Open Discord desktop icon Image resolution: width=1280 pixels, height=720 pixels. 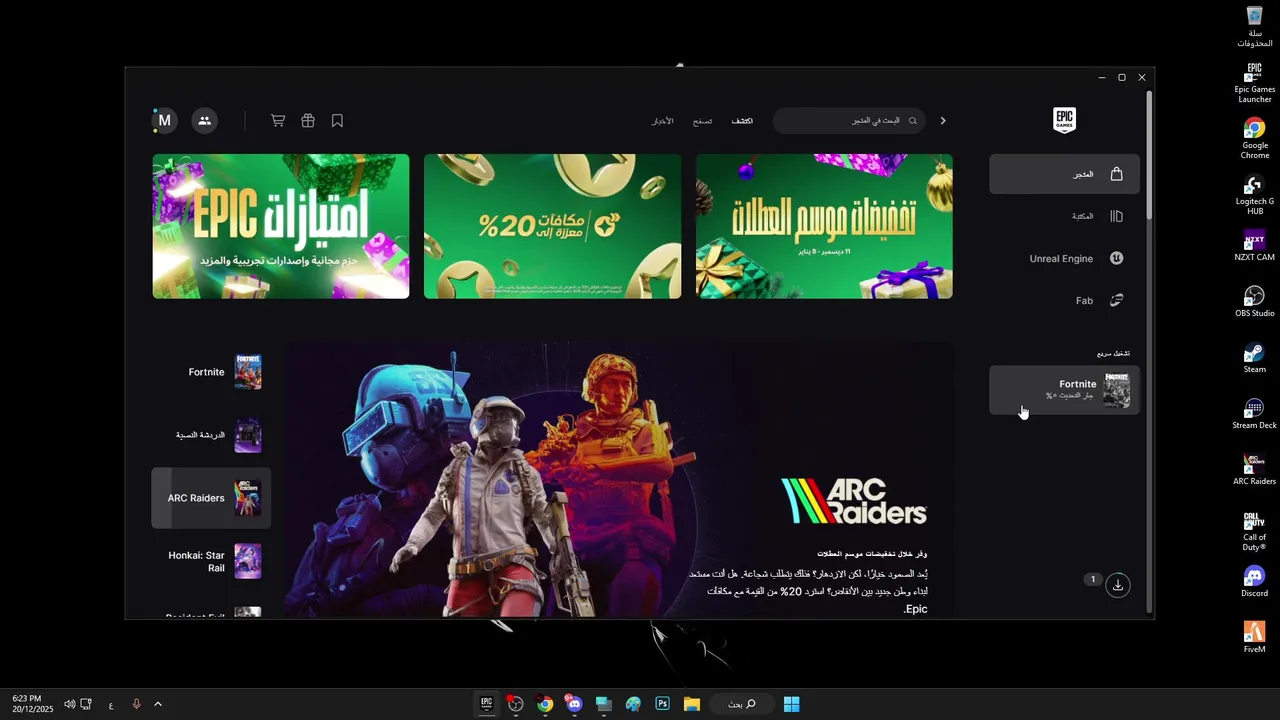click(x=1254, y=582)
